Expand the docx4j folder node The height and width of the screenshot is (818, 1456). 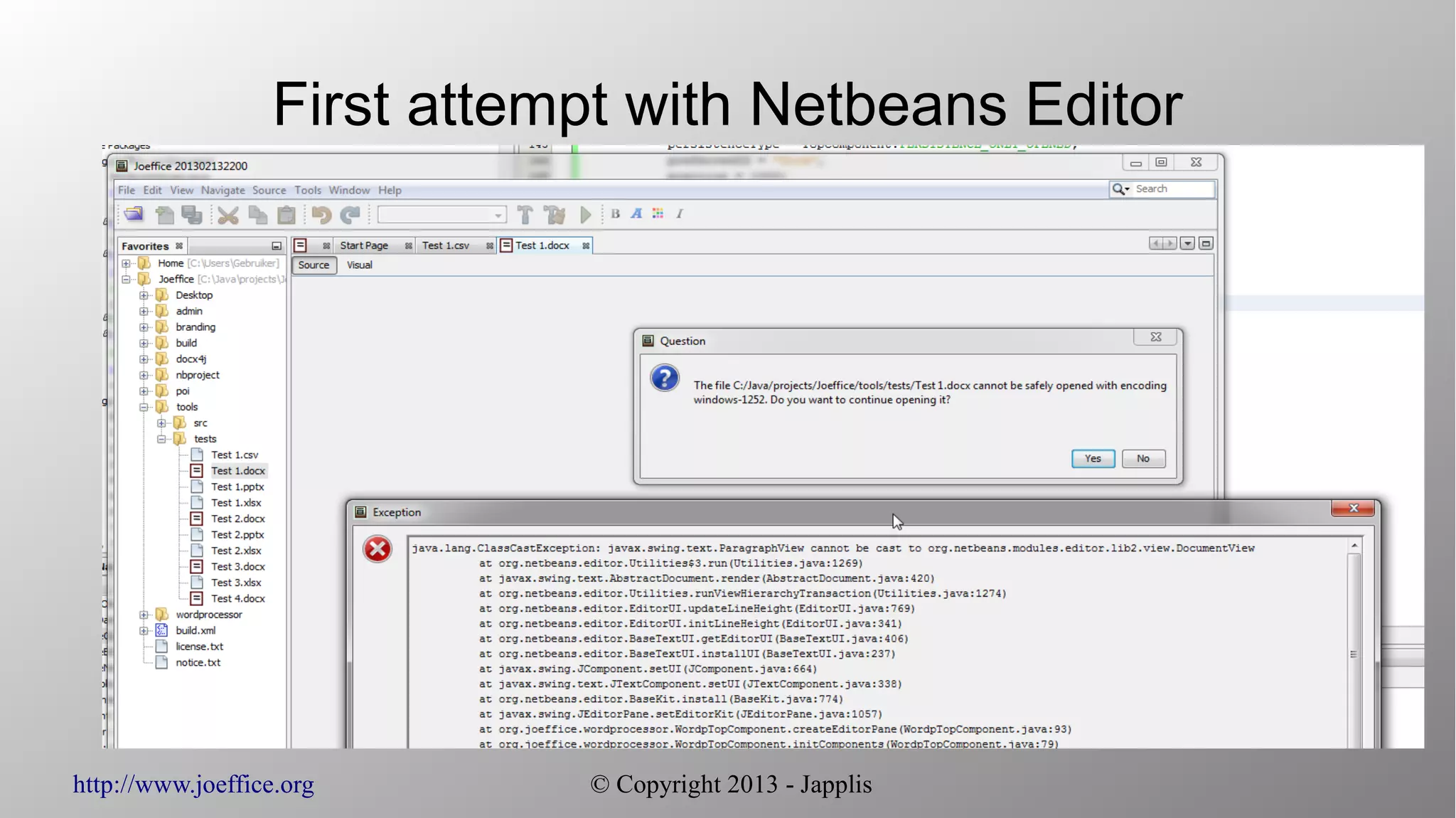(144, 359)
